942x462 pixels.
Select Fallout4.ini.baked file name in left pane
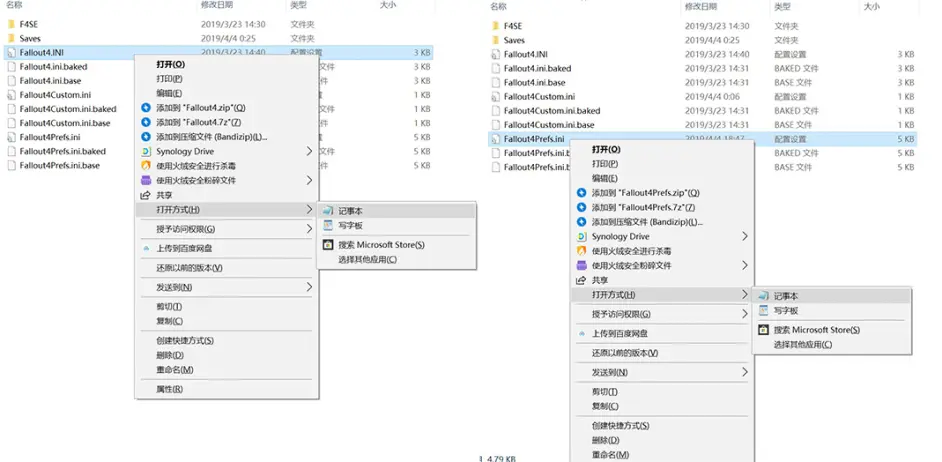point(53,67)
